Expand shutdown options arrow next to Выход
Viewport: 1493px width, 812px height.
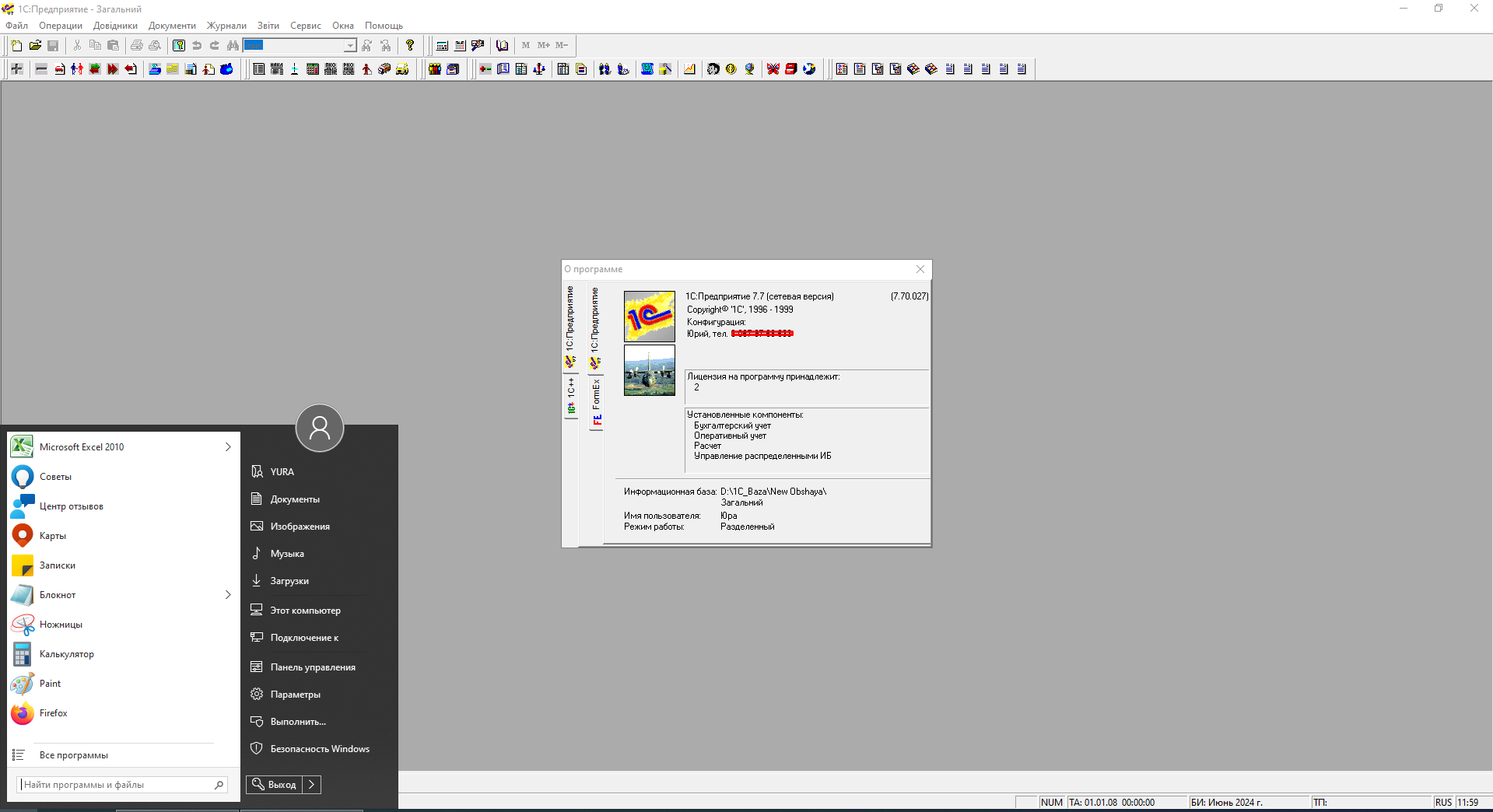tap(311, 785)
